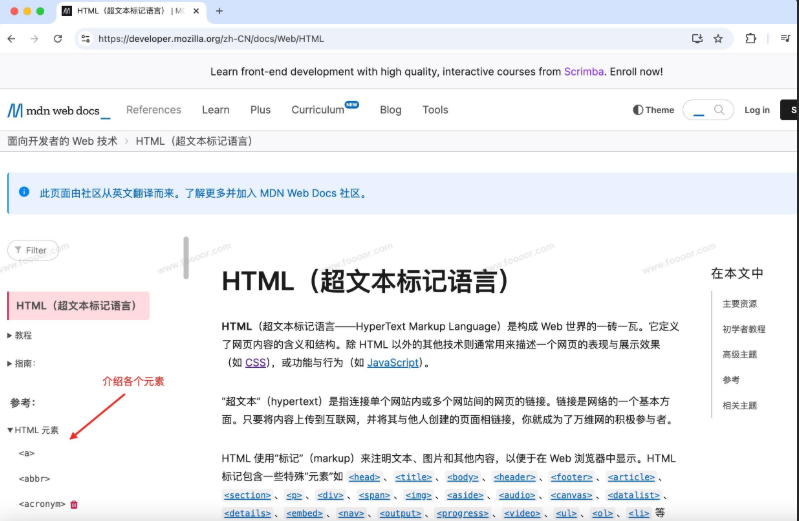This screenshot has width=799, height=521.
Task: Toggle the Theme switcher
Action: click(654, 110)
